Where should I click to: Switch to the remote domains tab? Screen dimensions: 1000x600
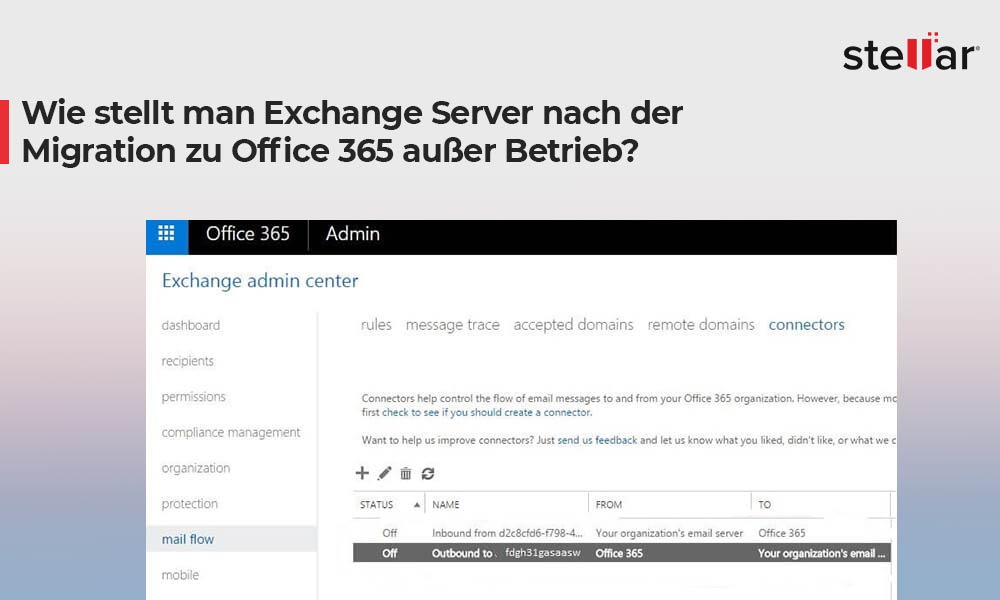pyautogui.click(x=701, y=325)
